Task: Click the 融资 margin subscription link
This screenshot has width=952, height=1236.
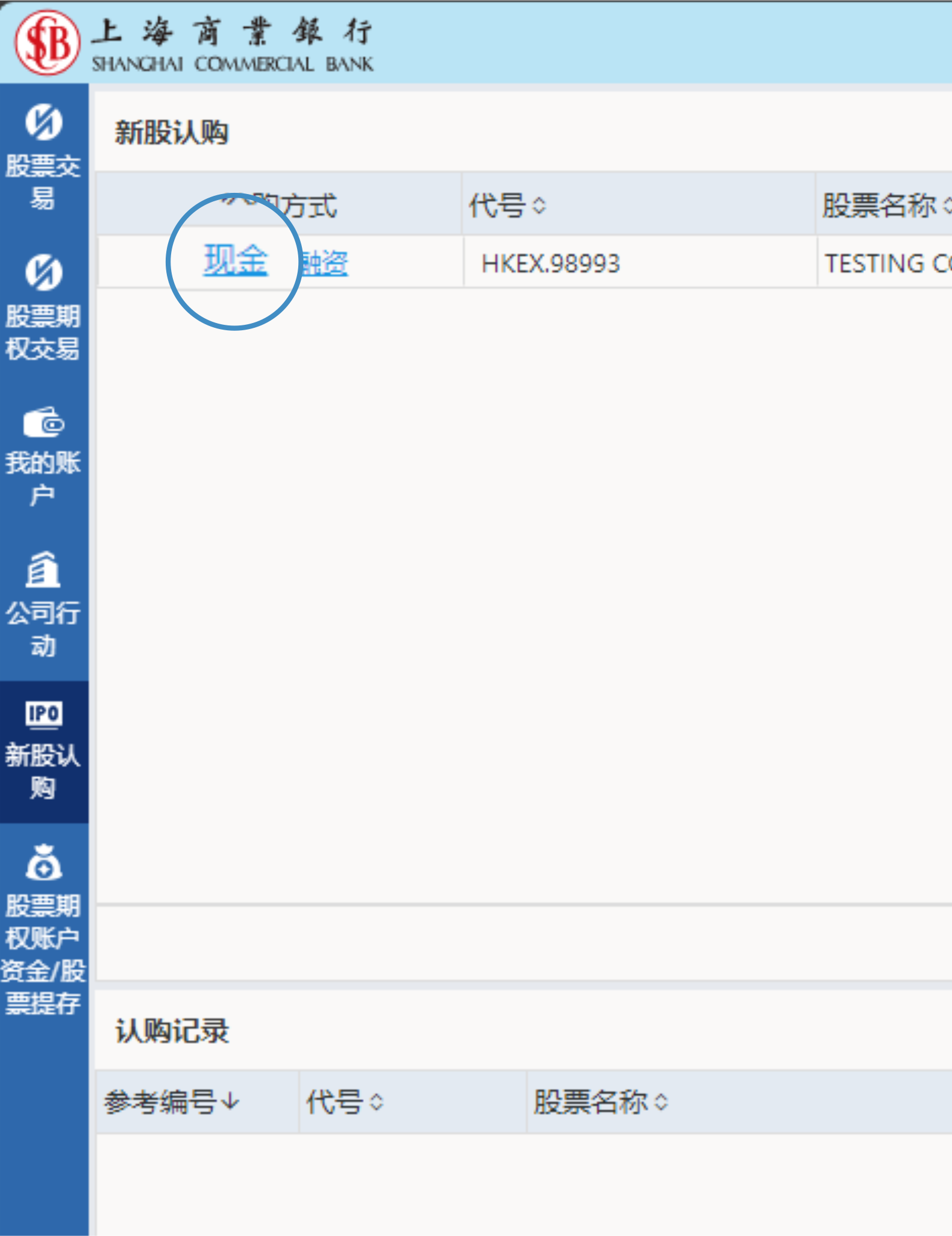Action: [x=324, y=263]
